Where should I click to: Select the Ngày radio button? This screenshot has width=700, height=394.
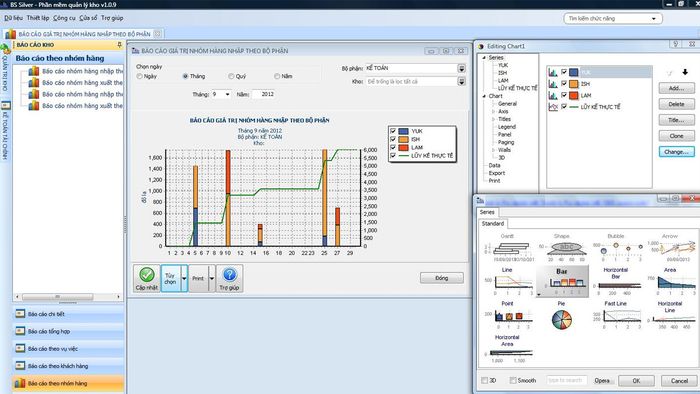[x=140, y=76]
